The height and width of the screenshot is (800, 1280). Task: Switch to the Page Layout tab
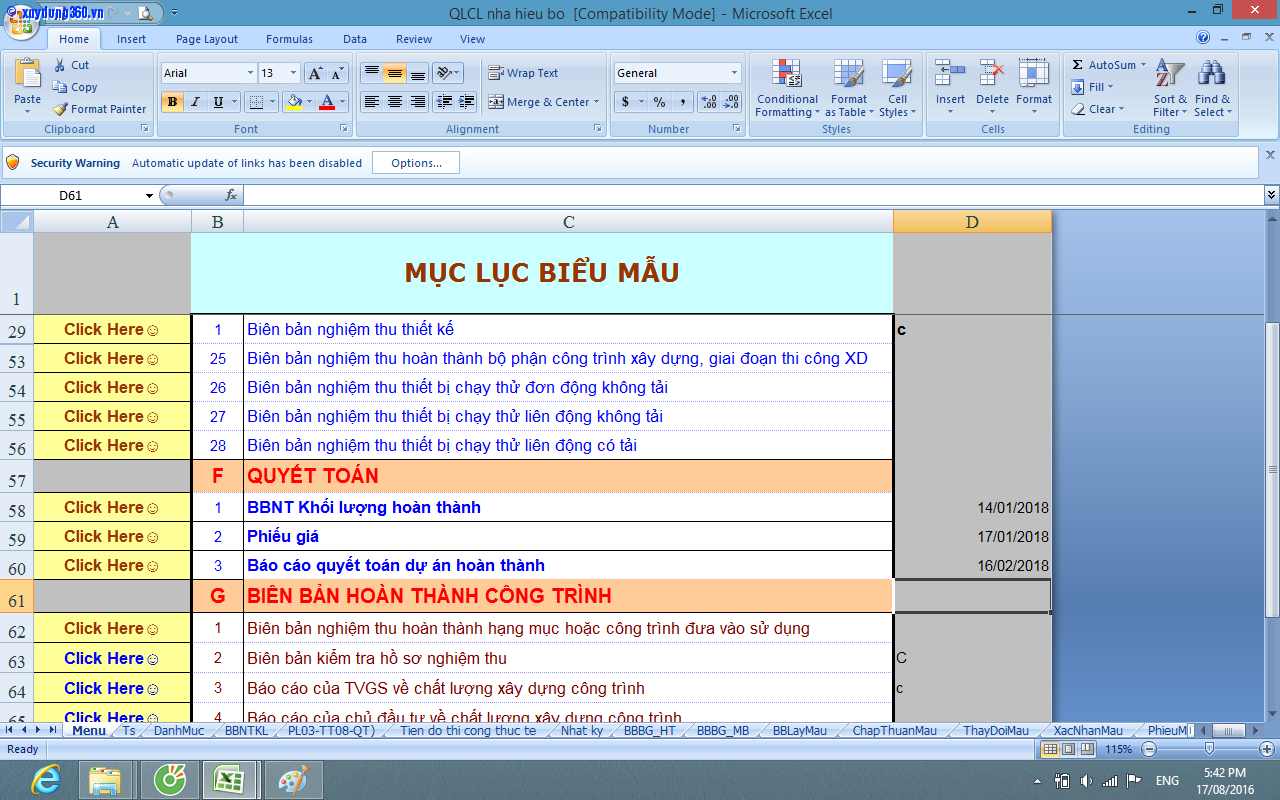207,39
